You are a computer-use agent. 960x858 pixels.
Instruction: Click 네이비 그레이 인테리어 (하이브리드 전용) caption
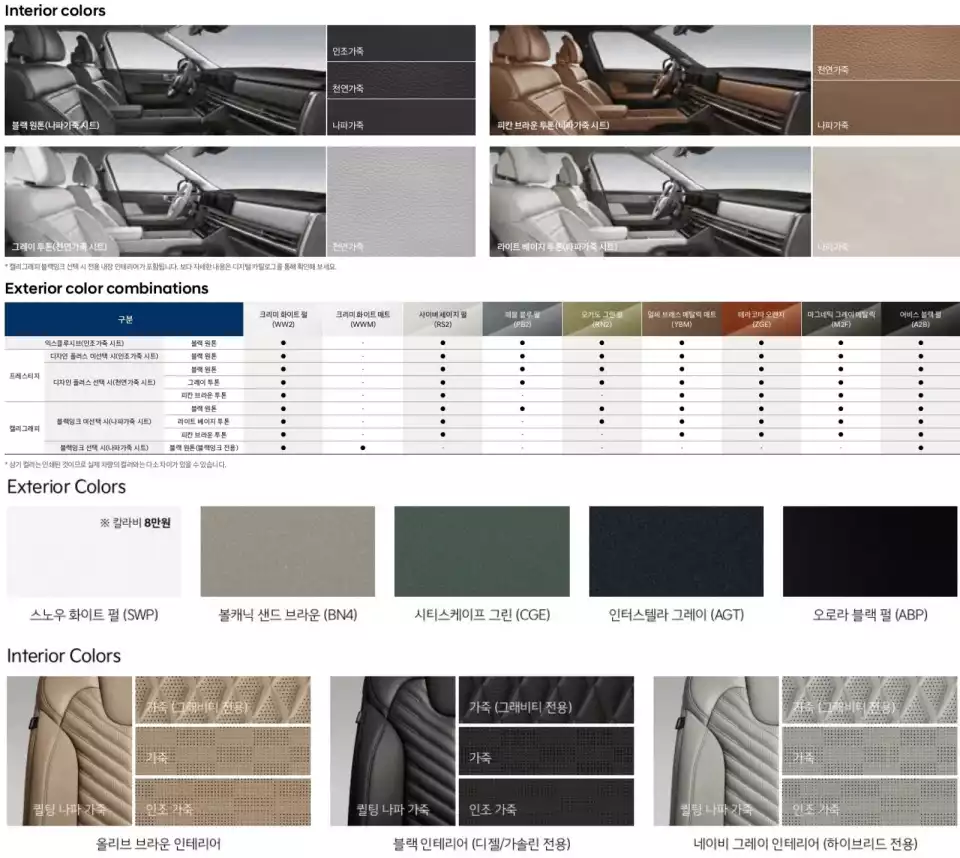coord(805,843)
